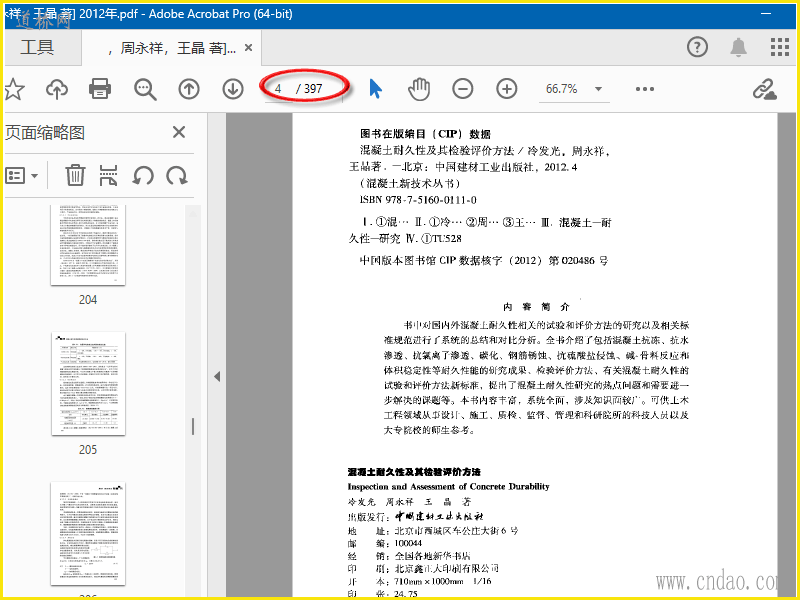Select the page 205 thumbnail
The image size is (800, 600).
coord(88,384)
